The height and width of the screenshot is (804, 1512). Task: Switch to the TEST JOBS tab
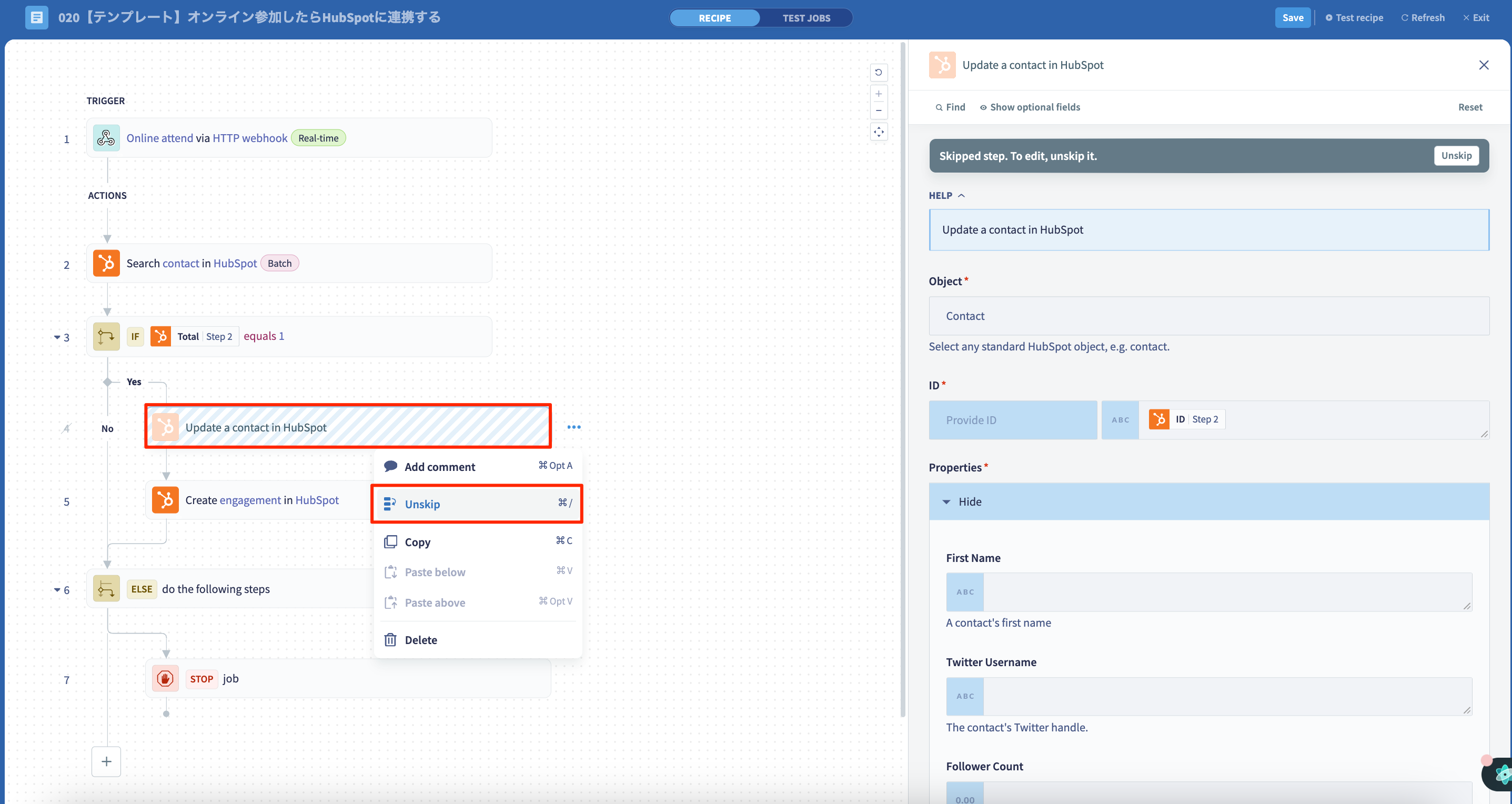pos(807,17)
